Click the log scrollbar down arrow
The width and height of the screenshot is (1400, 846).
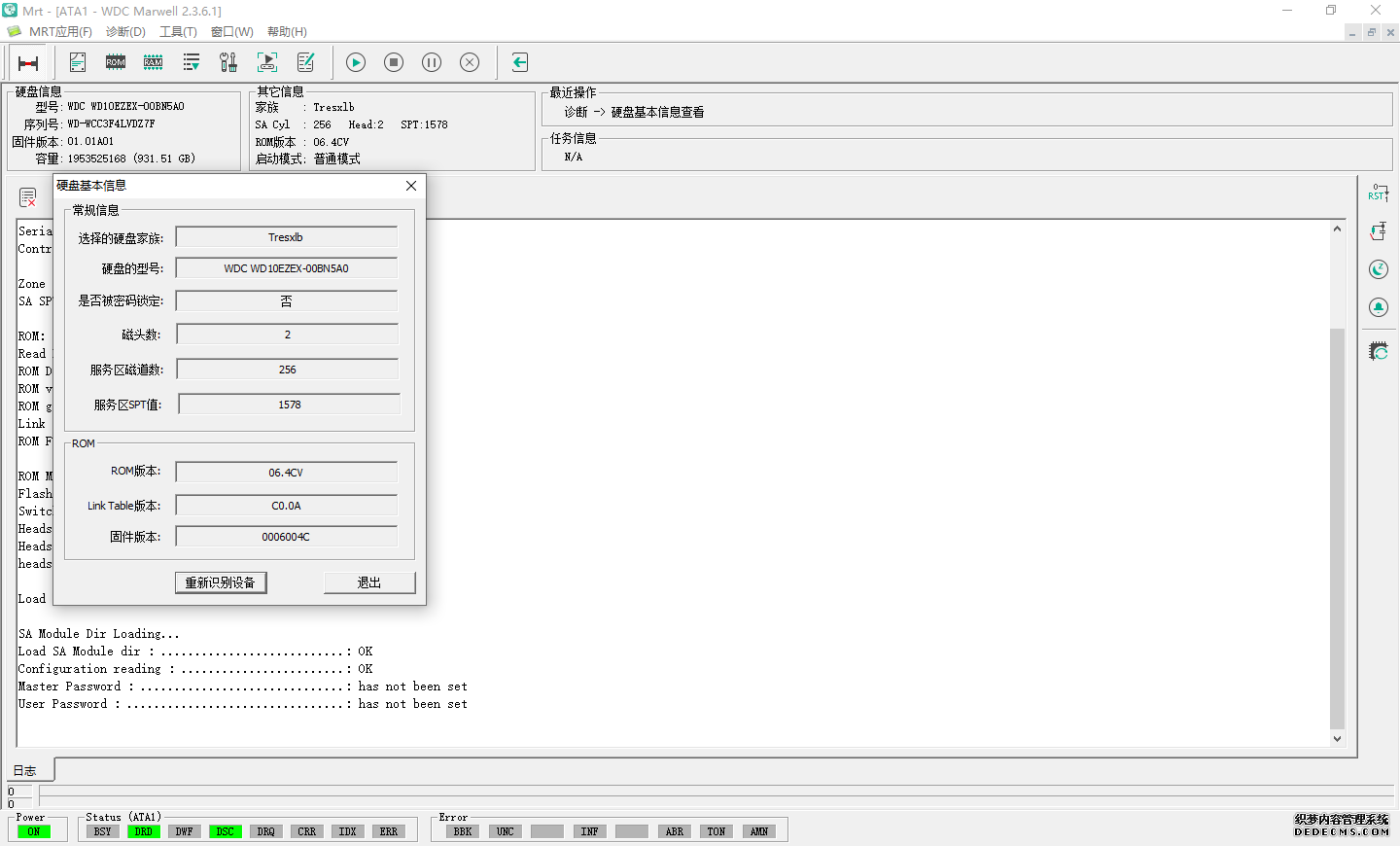[1338, 739]
